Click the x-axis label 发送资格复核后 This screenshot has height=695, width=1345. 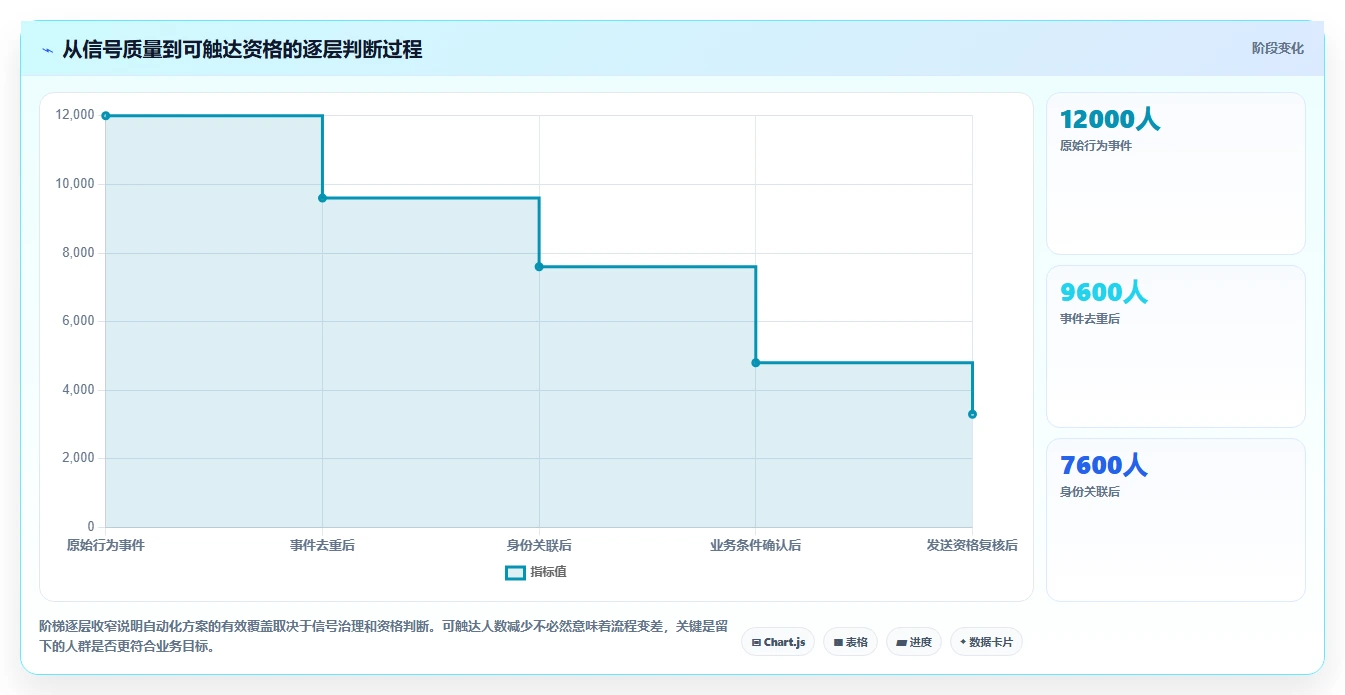tap(972, 546)
